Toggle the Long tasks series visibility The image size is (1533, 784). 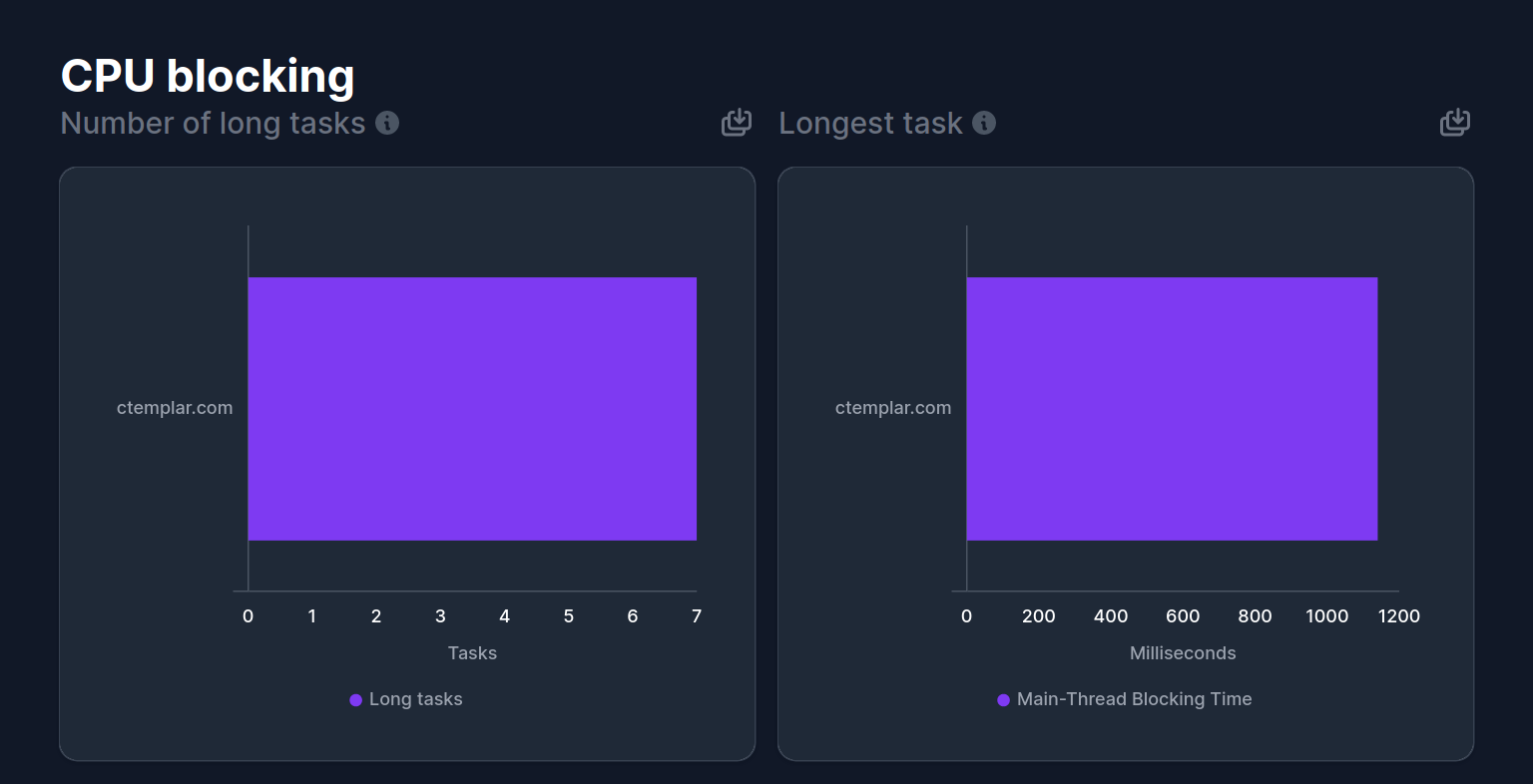coord(406,699)
